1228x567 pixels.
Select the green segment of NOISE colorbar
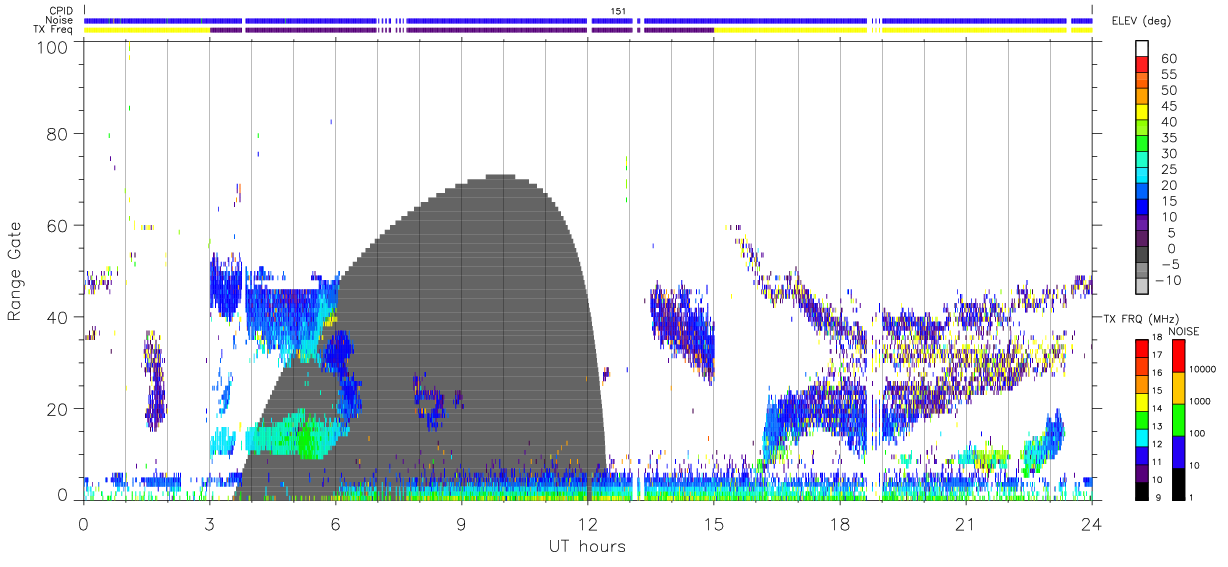pyautogui.click(x=1177, y=419)
